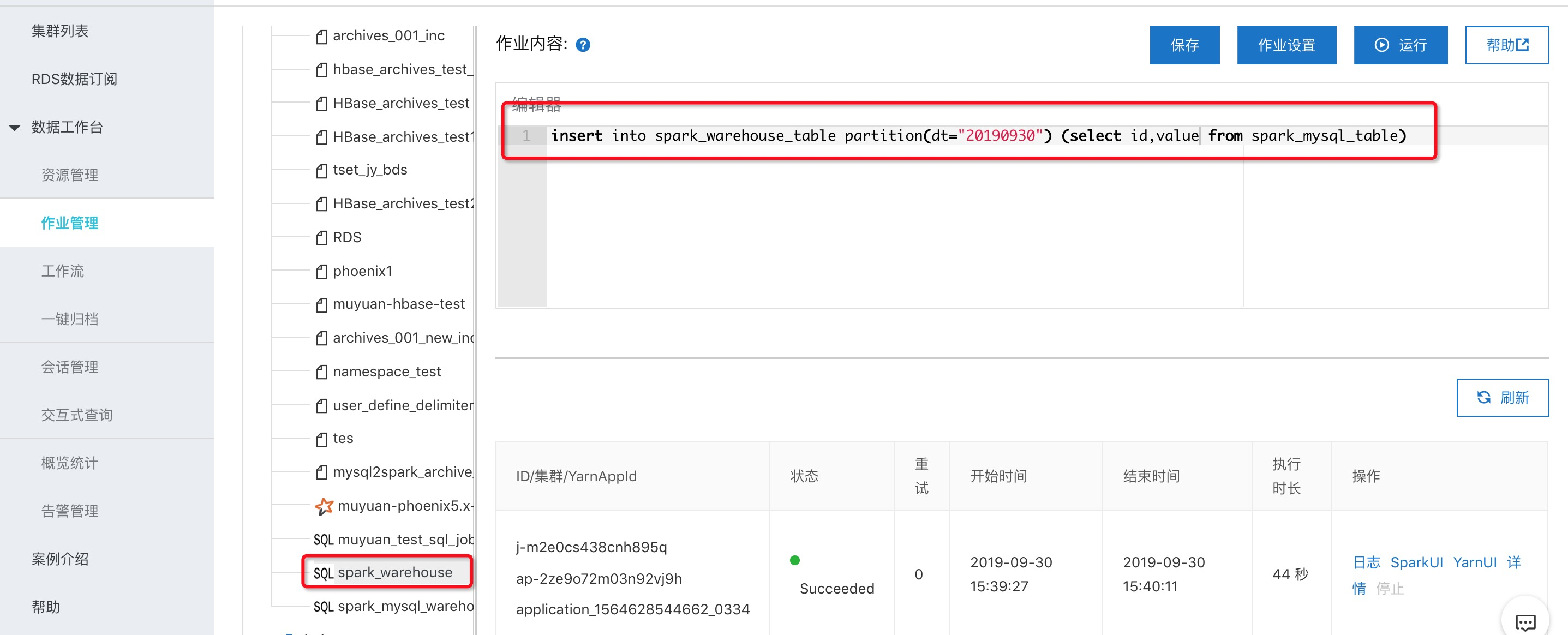Open RDS数据订阅 in the sidebar
This screenshot has width=1568, height=635.
tap(74, 79)
